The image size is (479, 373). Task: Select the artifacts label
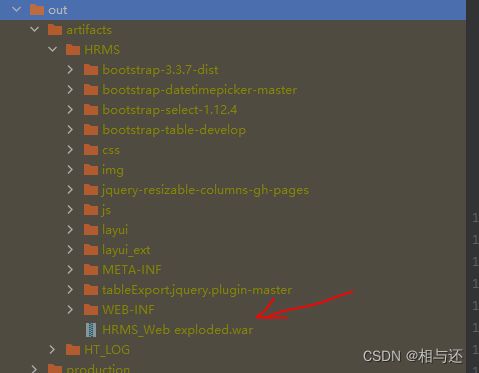click(x=89, y=30)
